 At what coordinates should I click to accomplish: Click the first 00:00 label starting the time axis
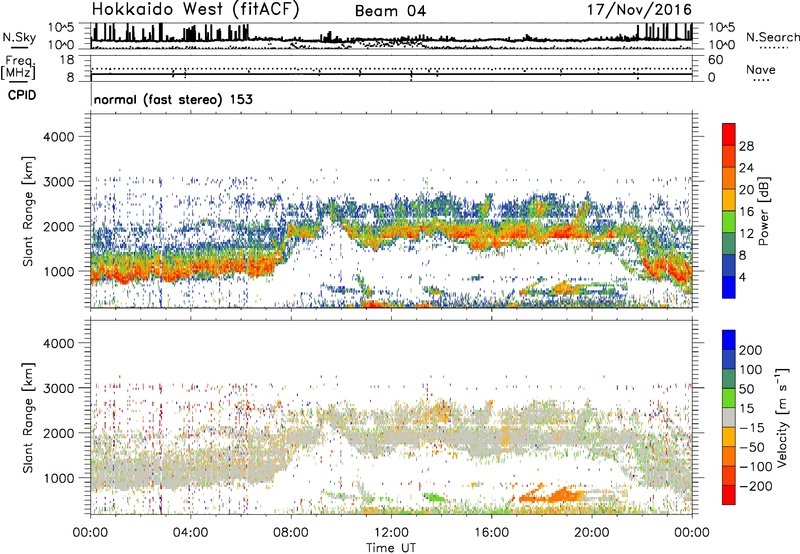click(90, 533)
